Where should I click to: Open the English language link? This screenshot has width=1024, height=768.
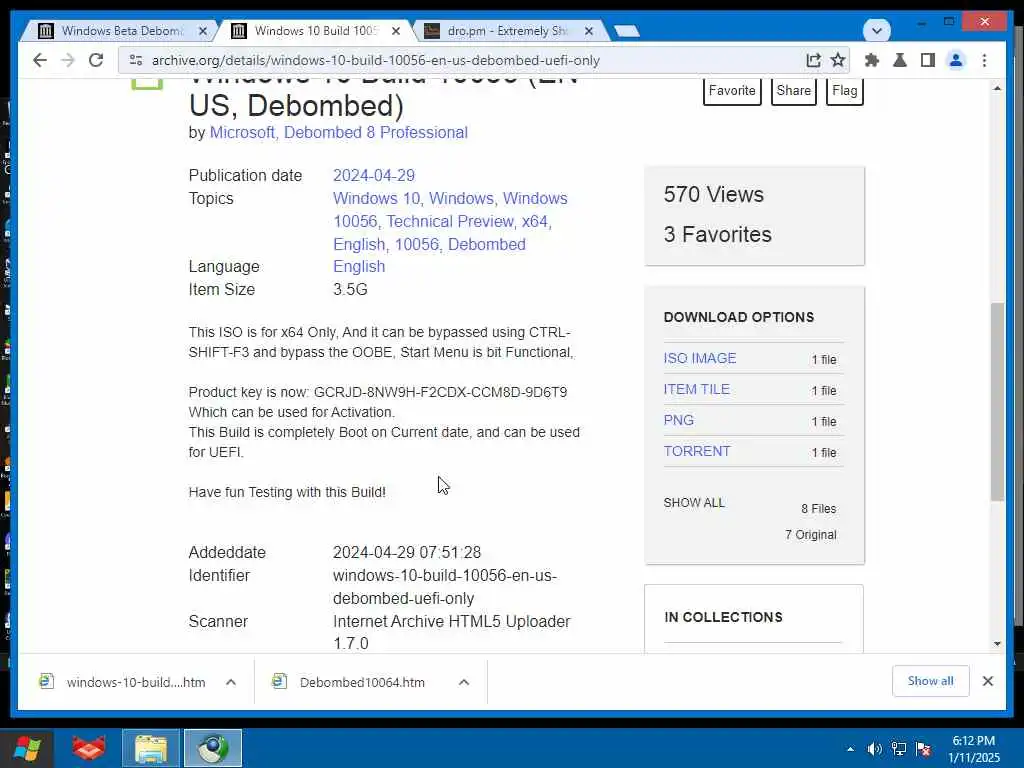click(359, 266)
